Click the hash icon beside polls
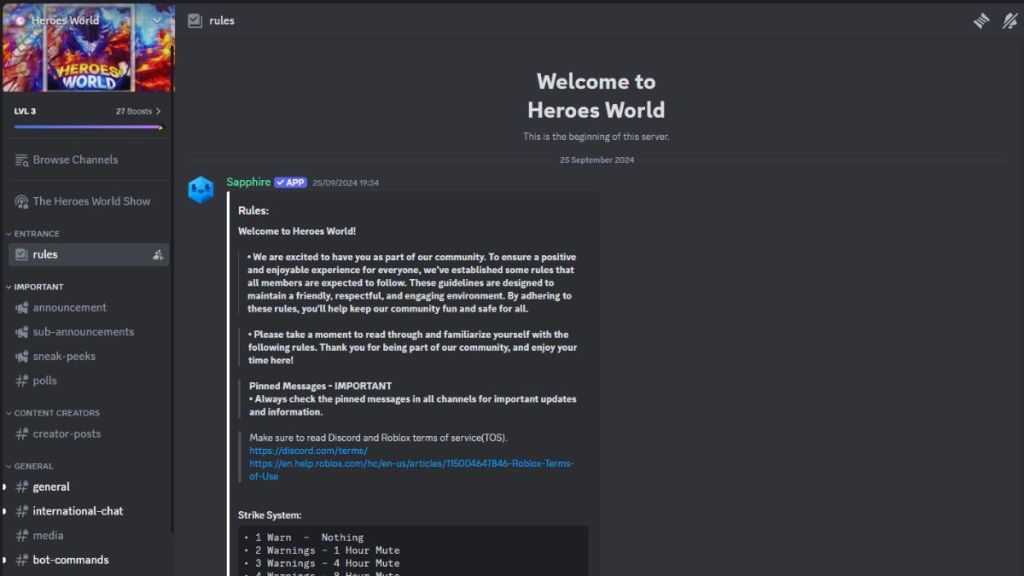Viewport: 1024px width, 576px height. pyautogui.click(x=21, y=381)
